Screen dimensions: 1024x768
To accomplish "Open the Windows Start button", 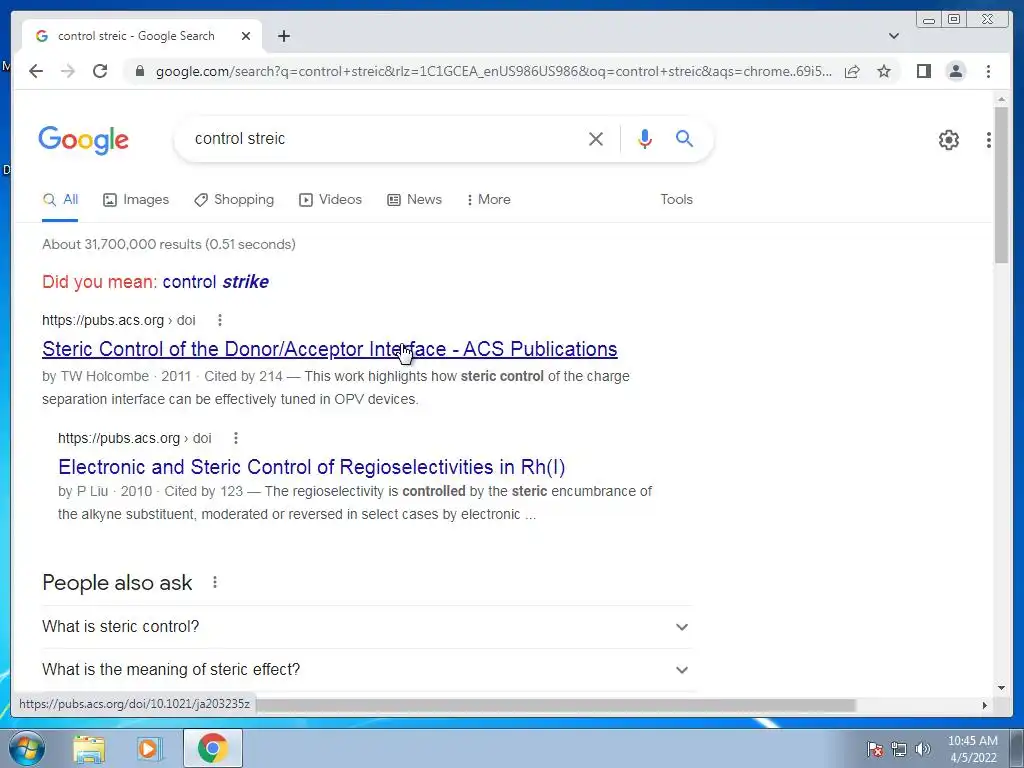I will (x=27, y=748).
